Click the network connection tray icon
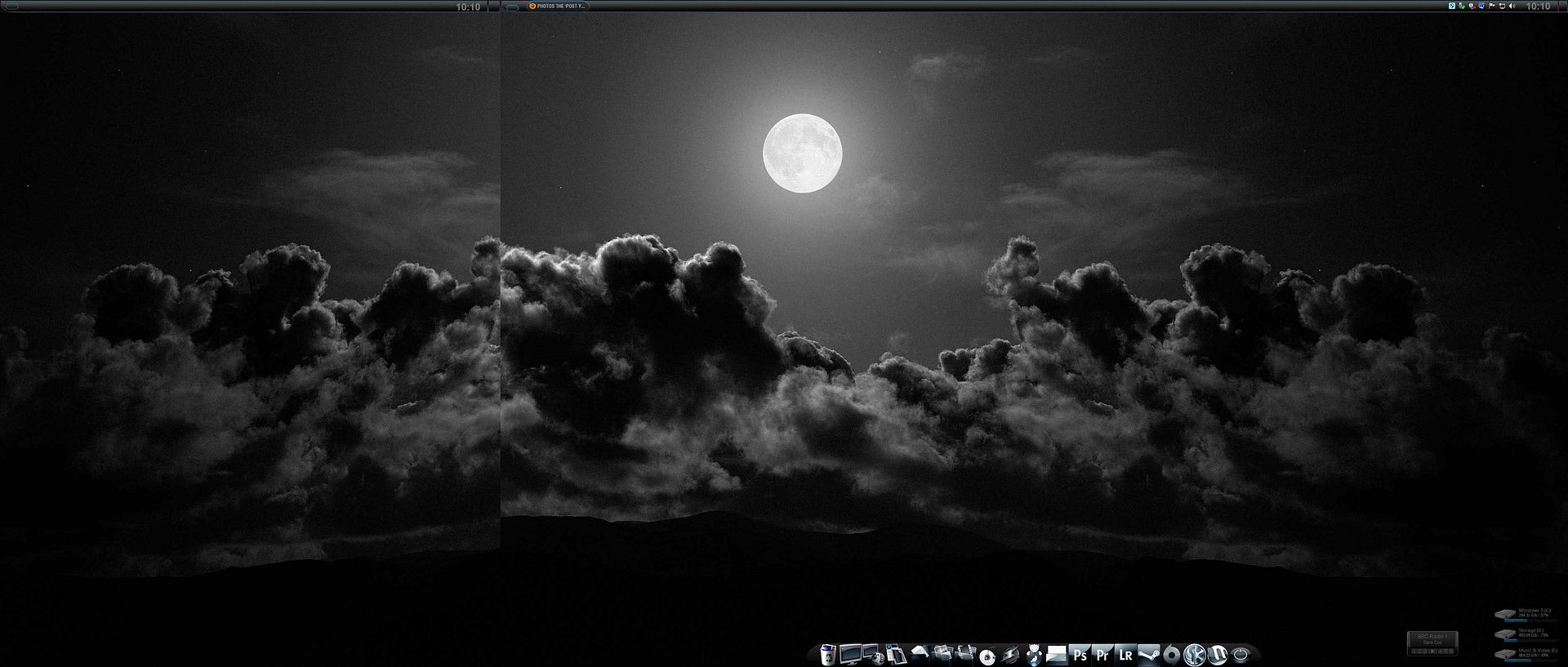The image size is (1568, 667). (x=1502, y=7)
